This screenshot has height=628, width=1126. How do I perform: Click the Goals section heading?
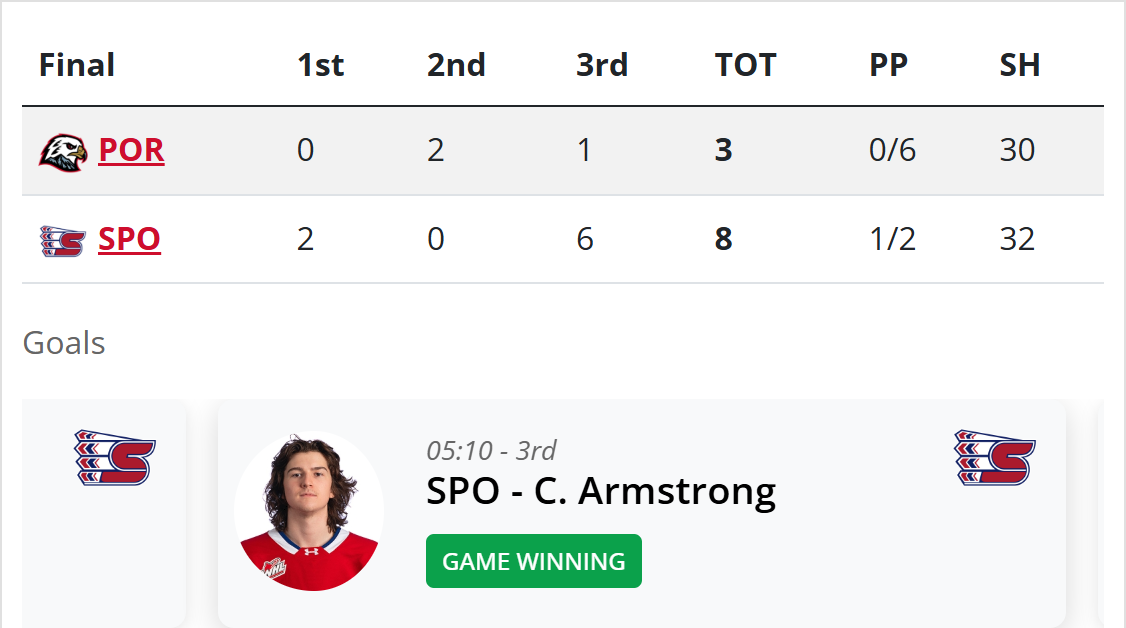(x=64, y=343)
